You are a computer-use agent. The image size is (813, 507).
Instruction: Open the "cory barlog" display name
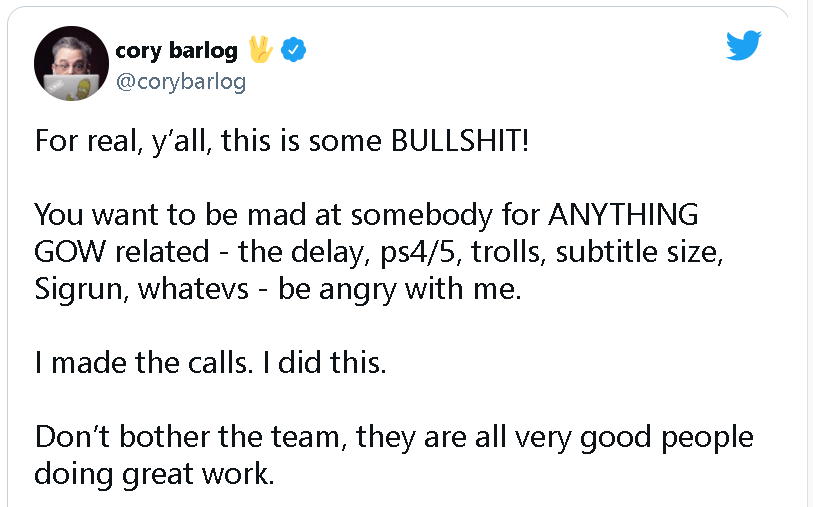pyautogui.click(x=176, y=50)
